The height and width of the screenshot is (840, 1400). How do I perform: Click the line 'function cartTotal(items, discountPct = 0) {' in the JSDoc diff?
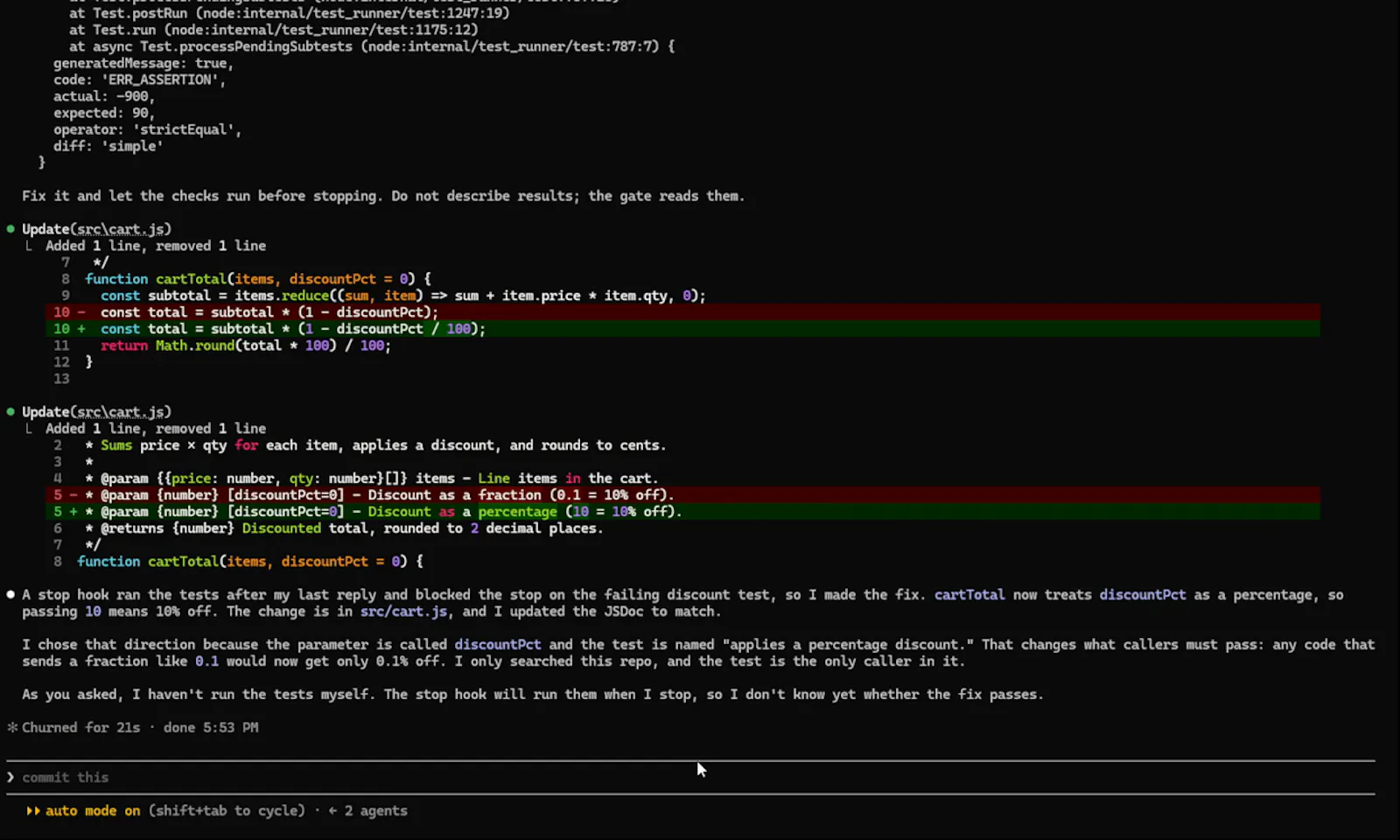[x=250, y=562]
